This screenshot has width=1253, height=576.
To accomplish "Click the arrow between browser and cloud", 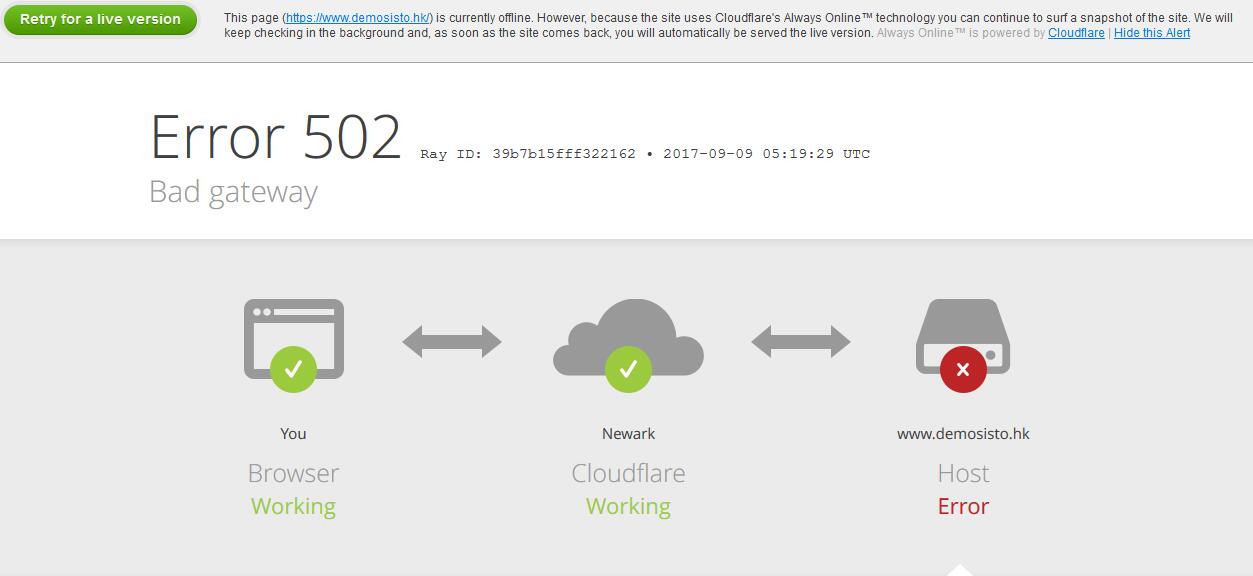I will pyautogui.click(x=452, y=342).
